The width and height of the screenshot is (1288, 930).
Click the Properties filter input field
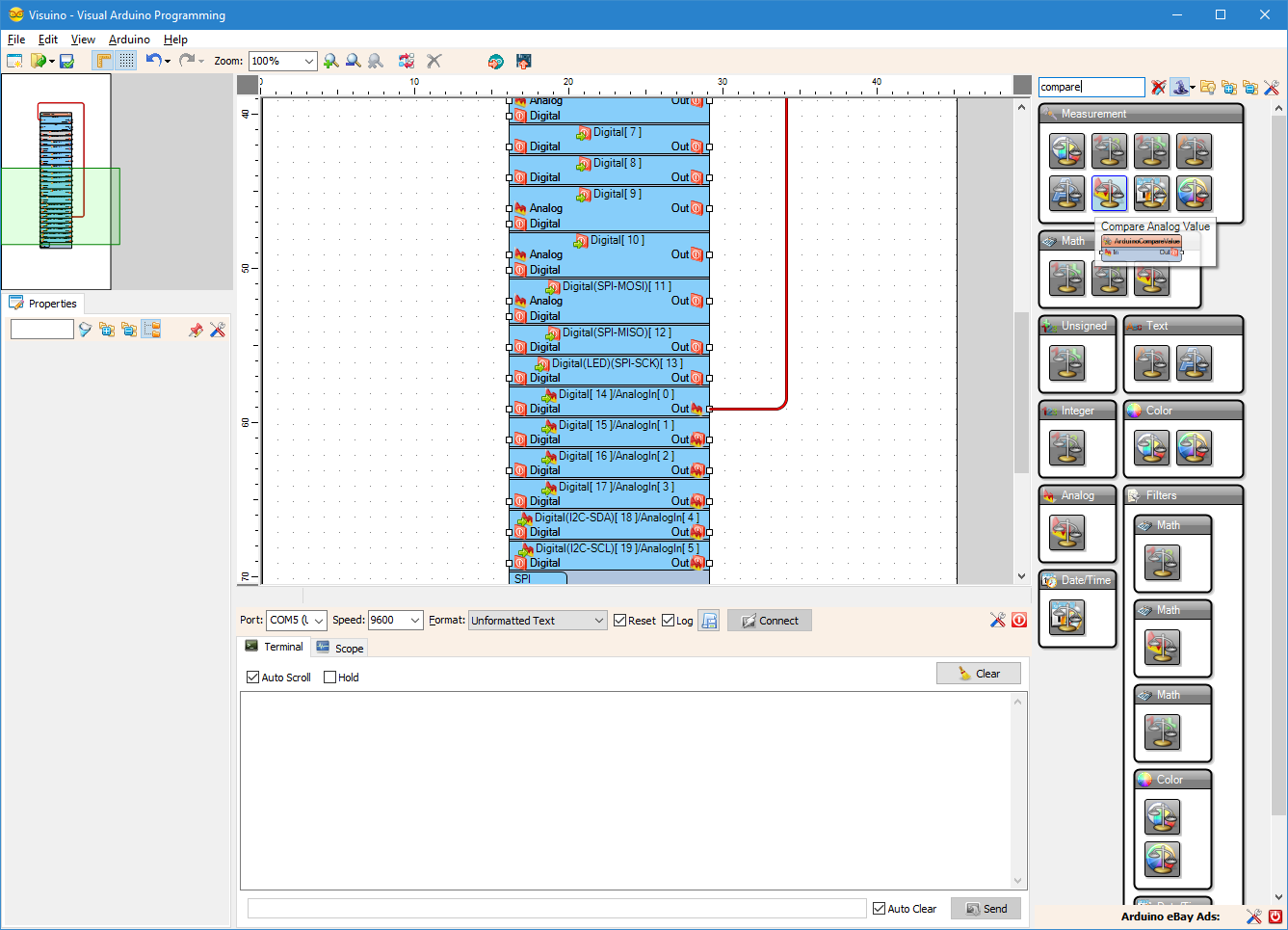click(42, 330)
